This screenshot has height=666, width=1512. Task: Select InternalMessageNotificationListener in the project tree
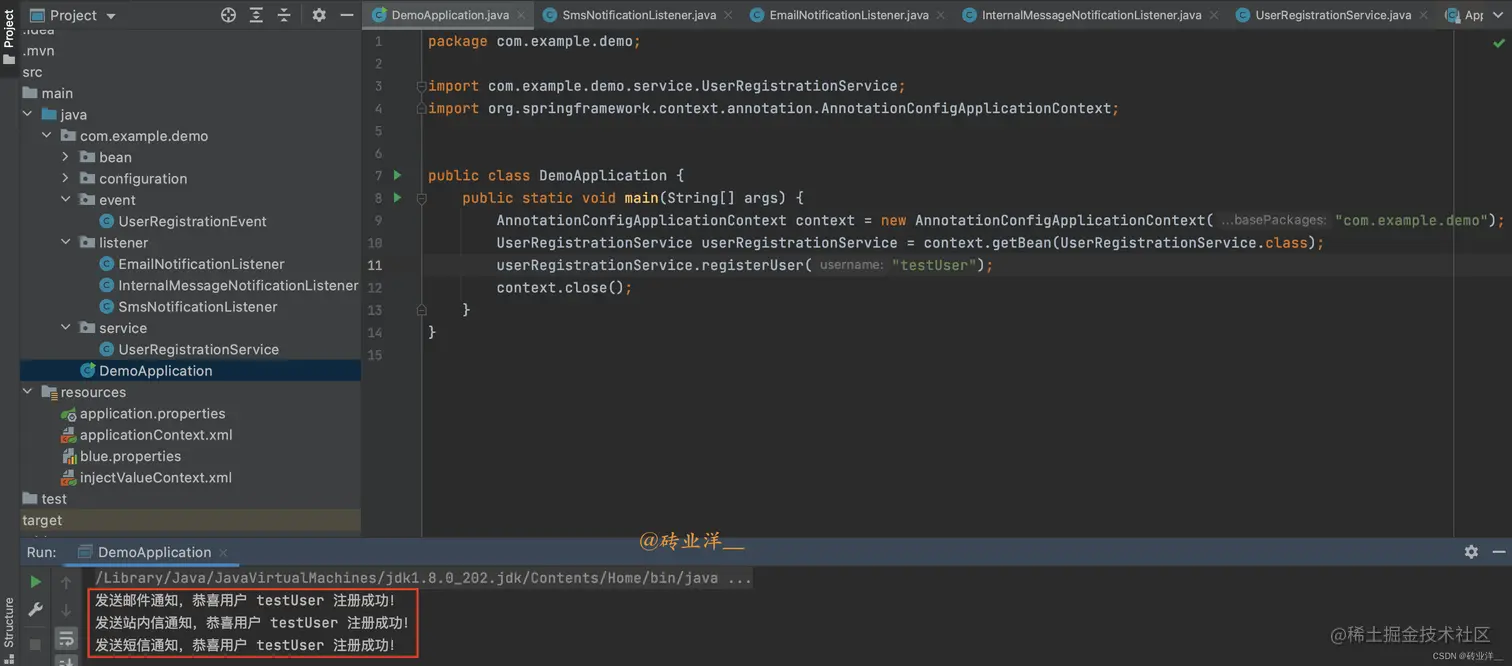click(238, 285)
